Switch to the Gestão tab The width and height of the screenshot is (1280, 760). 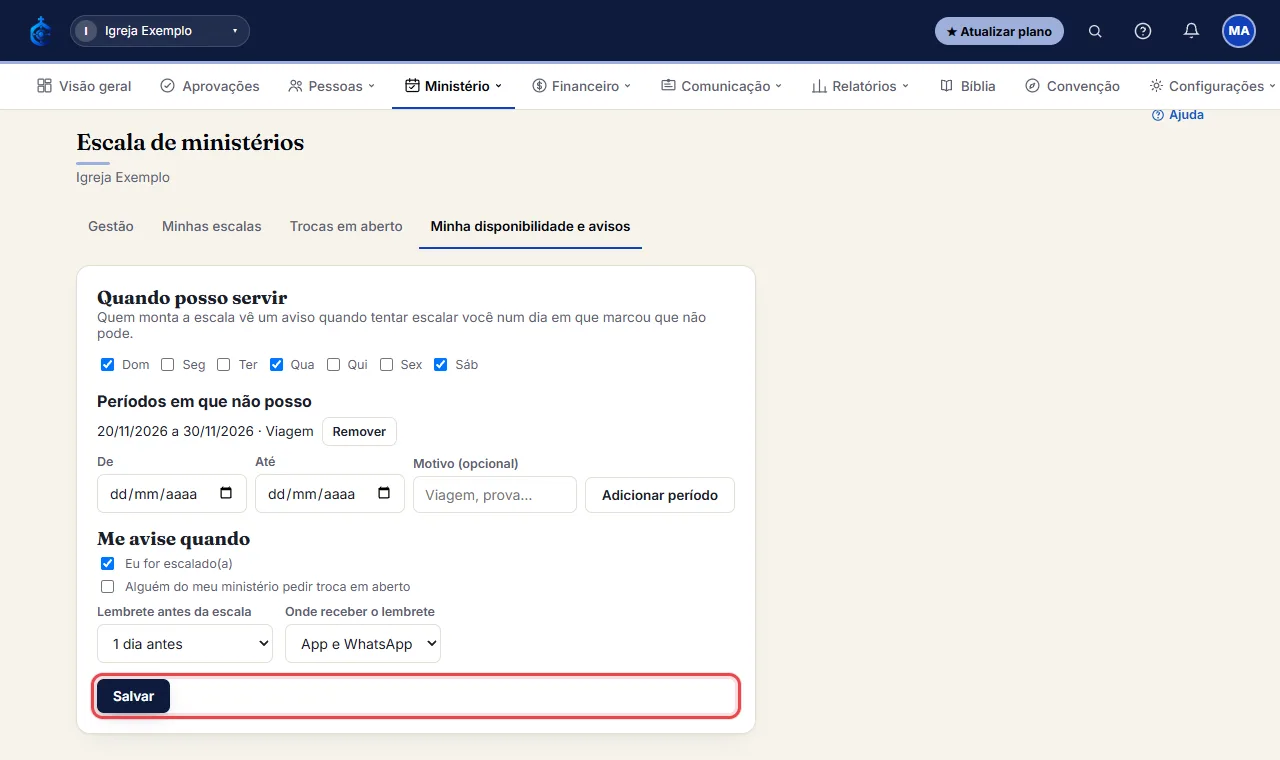pyautogui.click(x=111, y=226)
